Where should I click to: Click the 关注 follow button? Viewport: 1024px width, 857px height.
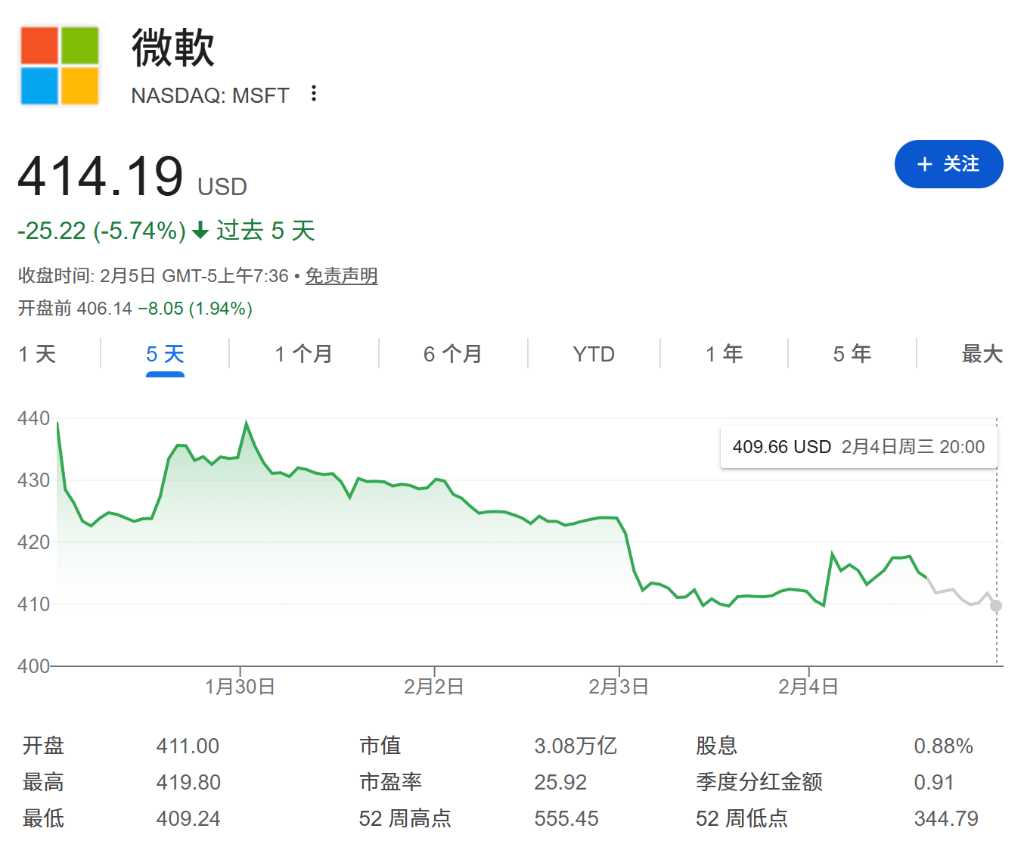tap(948, 164)
